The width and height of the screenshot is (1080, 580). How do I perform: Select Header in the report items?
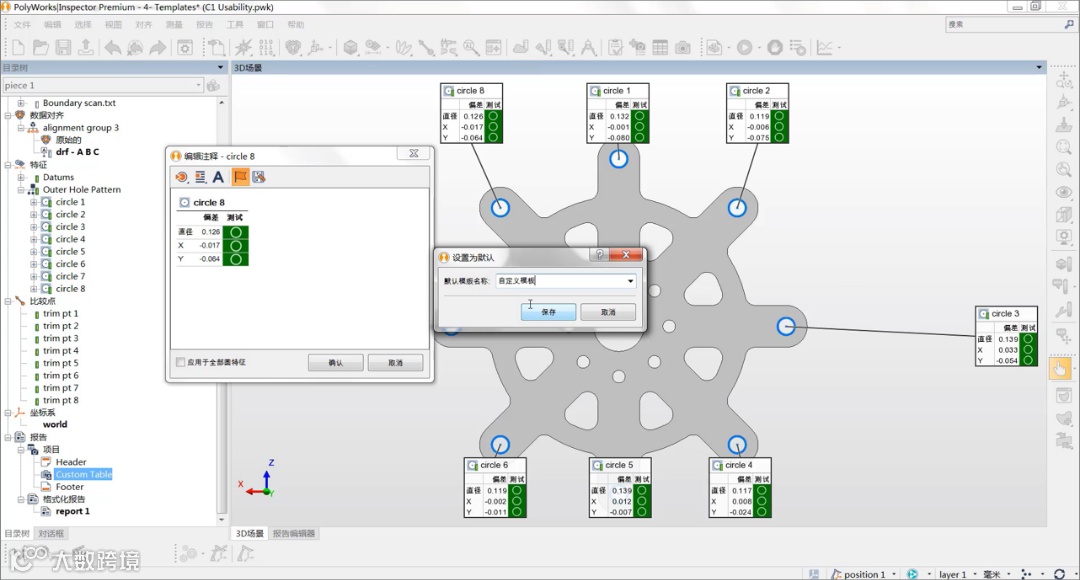[x=71, y=462]
